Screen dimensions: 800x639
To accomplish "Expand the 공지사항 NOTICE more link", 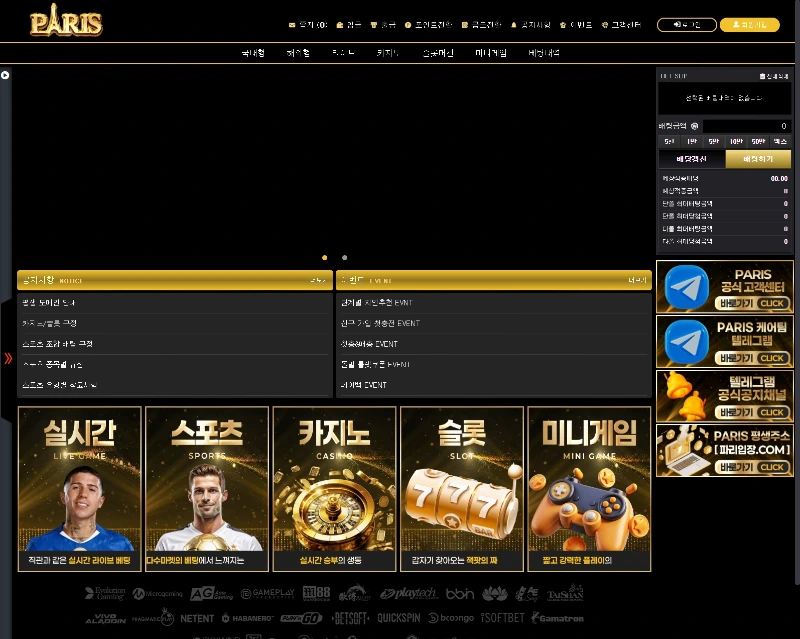I will pyautogui.click(x=318, y=281).
